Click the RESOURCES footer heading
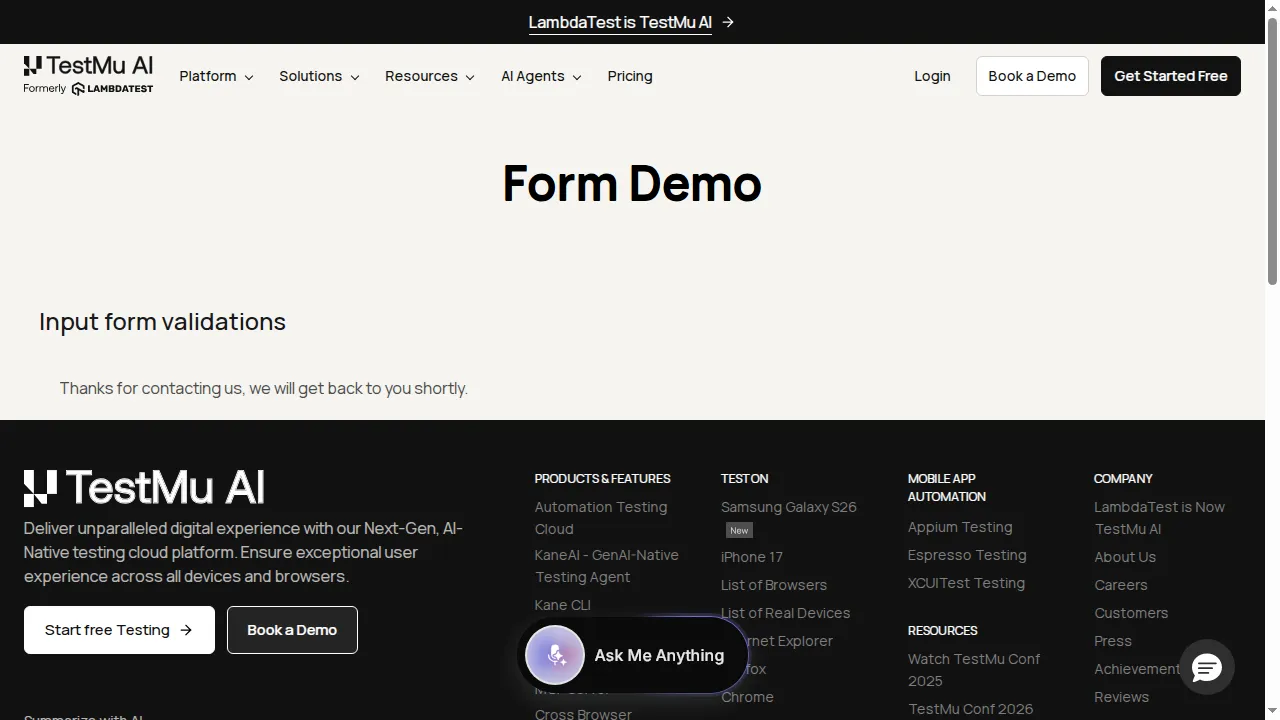This screenshot has height=720, width=1280. pos(943,630)
